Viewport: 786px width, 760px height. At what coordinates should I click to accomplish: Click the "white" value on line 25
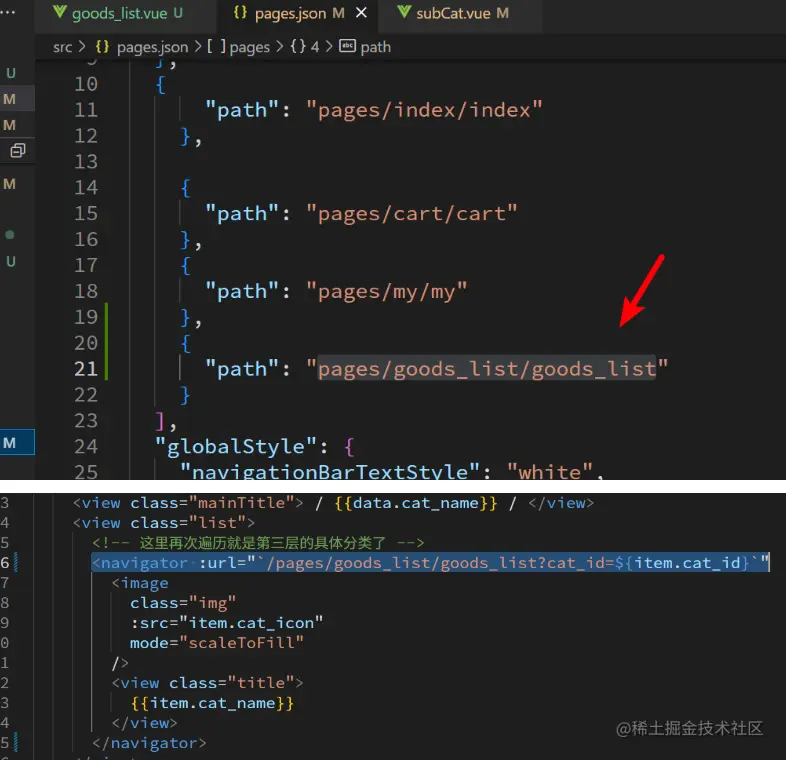click(549, 472)
